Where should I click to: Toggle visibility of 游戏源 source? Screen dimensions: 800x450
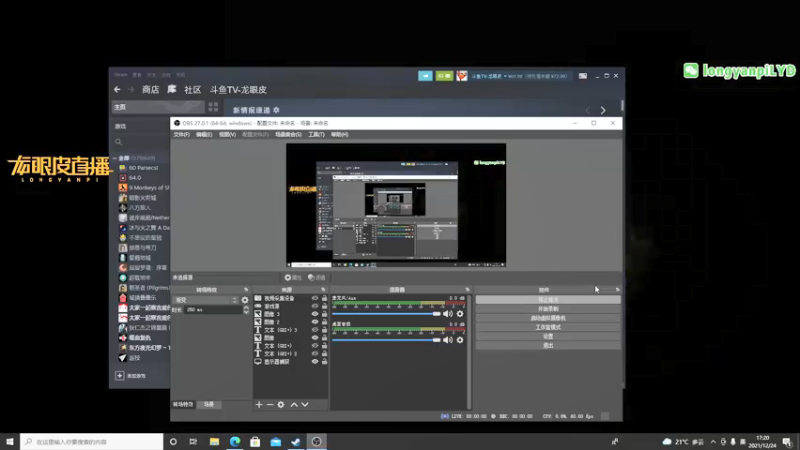pyautogui.click(x=315, y=306)
